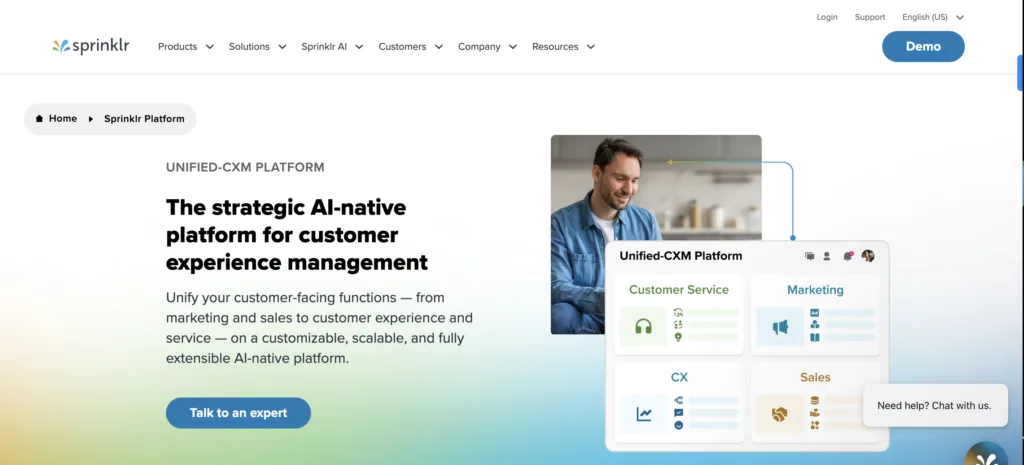The height and width of the screenshot is (465, 1024).
Task: Open the Support link
Action: 870,18
